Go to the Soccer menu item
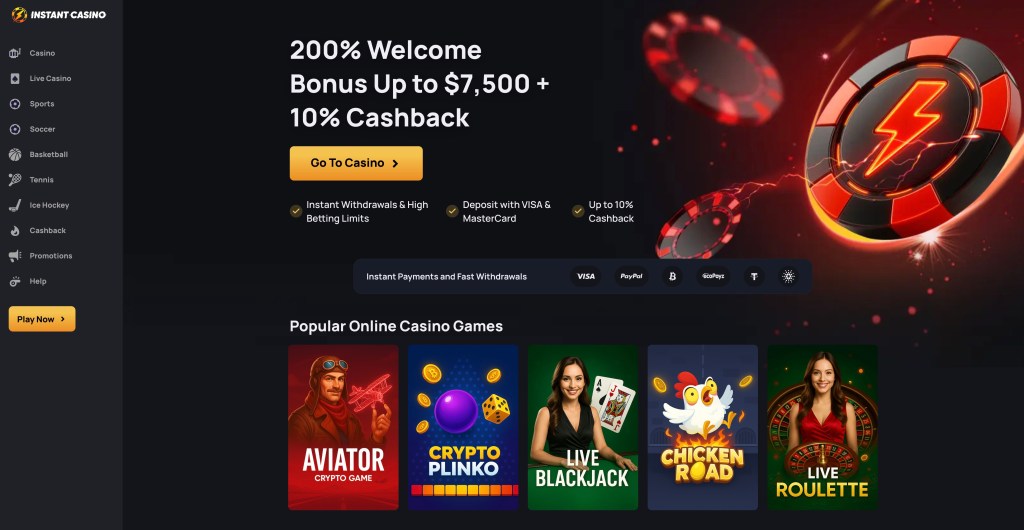This screenshot has height=530, width=1024. tap(42, 129)
